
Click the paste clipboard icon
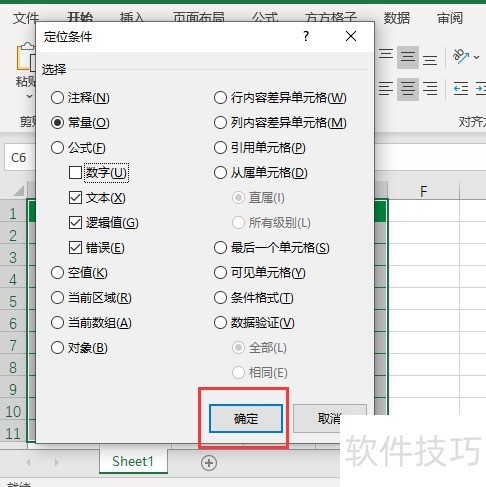tap(26, 57)
